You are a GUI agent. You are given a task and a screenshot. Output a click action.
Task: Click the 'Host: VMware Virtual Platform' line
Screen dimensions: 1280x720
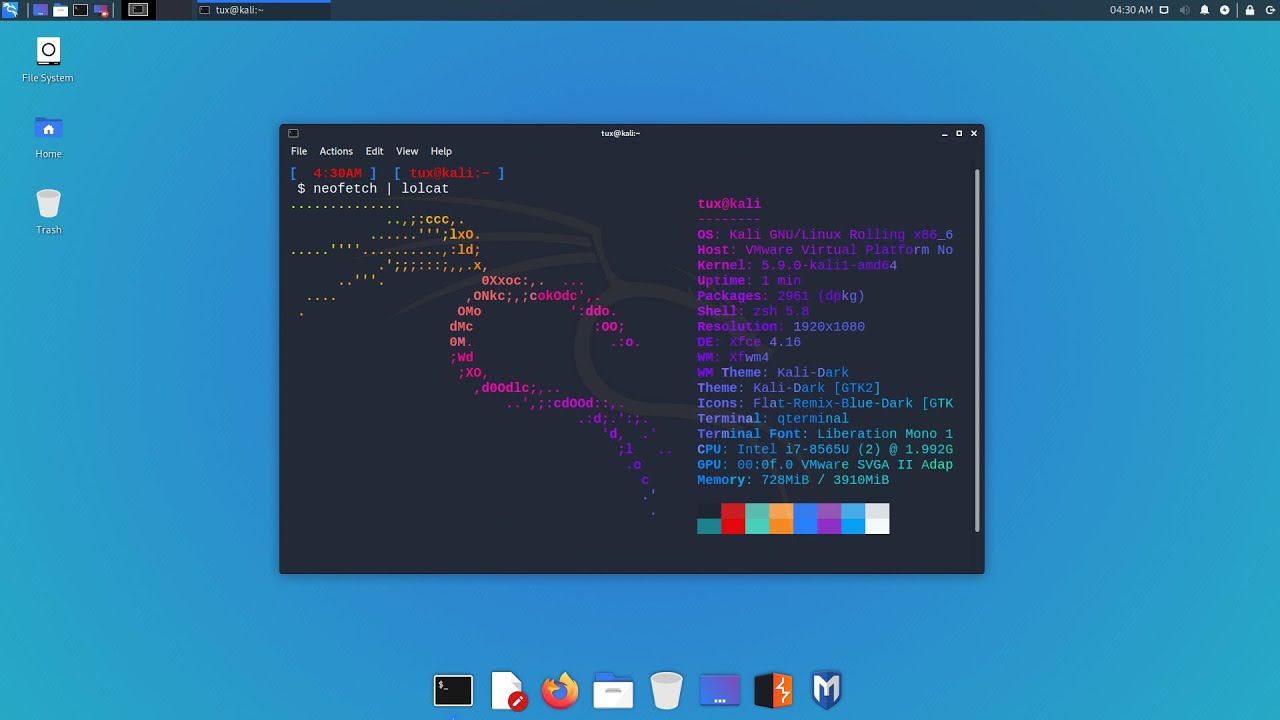pyautogui.click(x=825, y=250)
